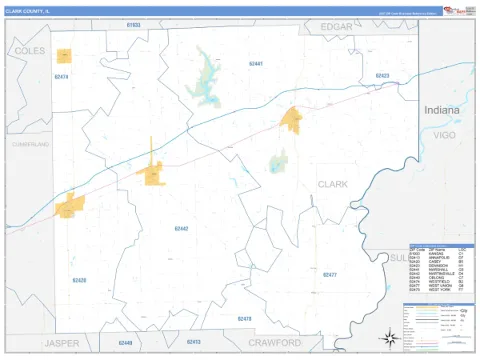Click the ZIP table blue header bar
This screenshot has height=360, width=480.
(x=442, y=246)
